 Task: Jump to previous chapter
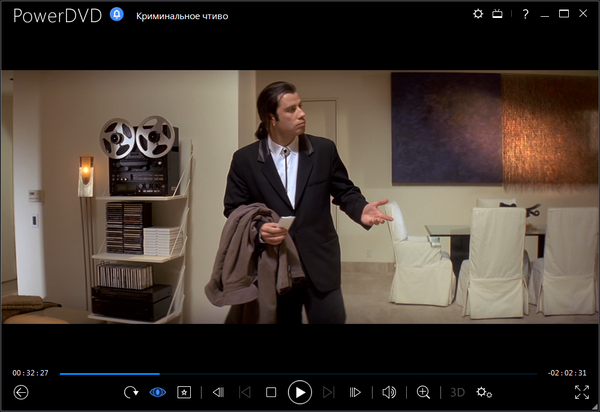(x=245, y=392)
